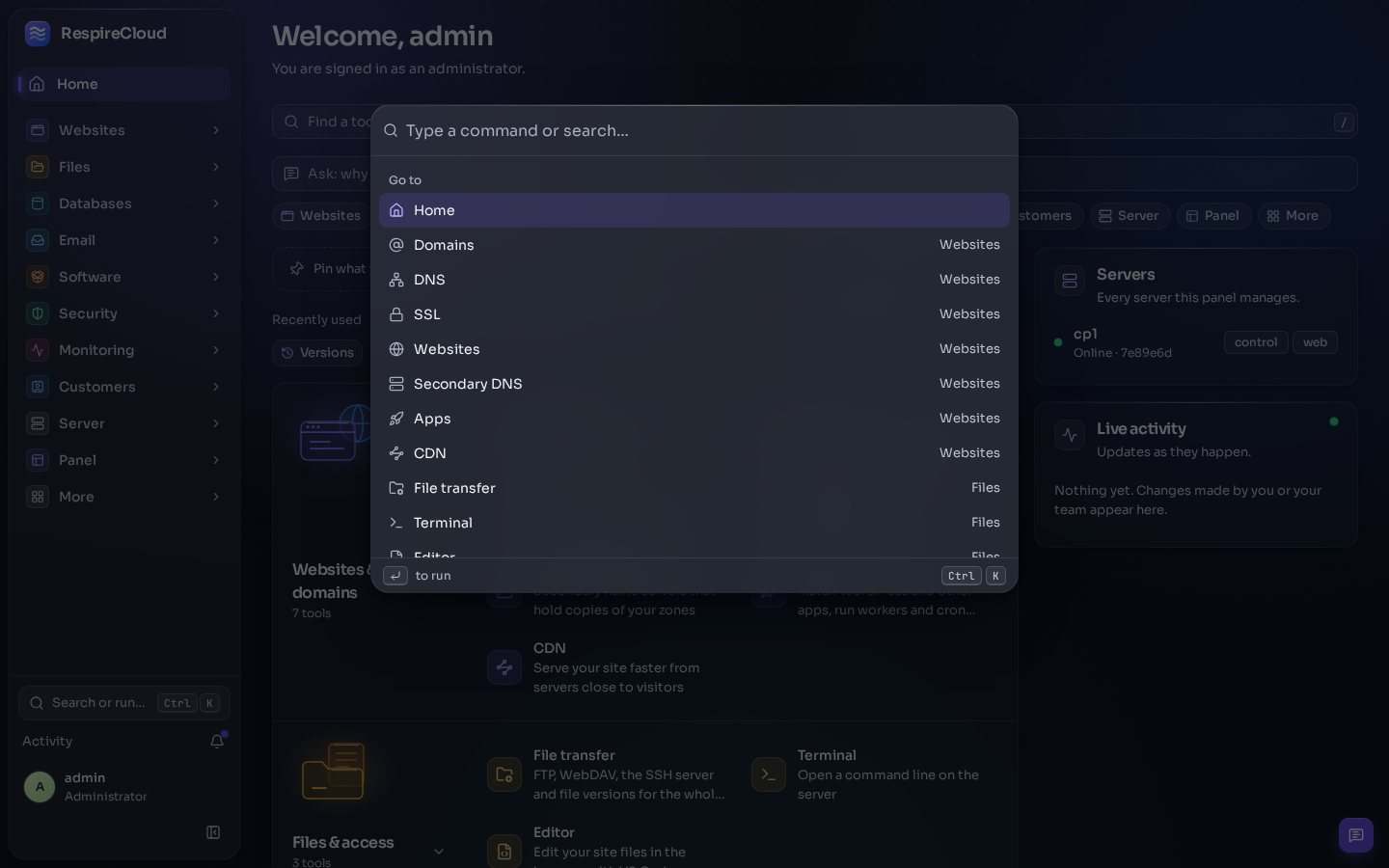The height and width of the screenshot is (868, 1389).
Task: Click the Terminal prompt icon in palette
Action: pos(396,523)
